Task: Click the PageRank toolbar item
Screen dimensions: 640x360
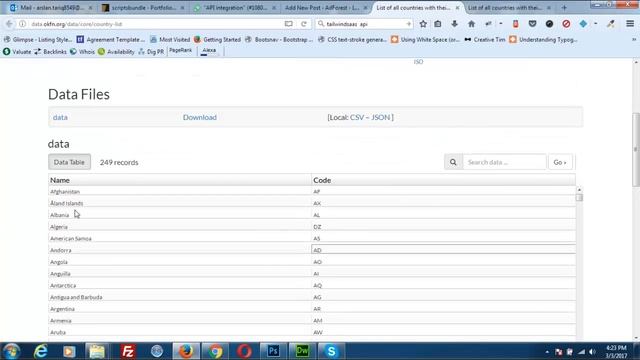Action: click(x=180, y=51)
